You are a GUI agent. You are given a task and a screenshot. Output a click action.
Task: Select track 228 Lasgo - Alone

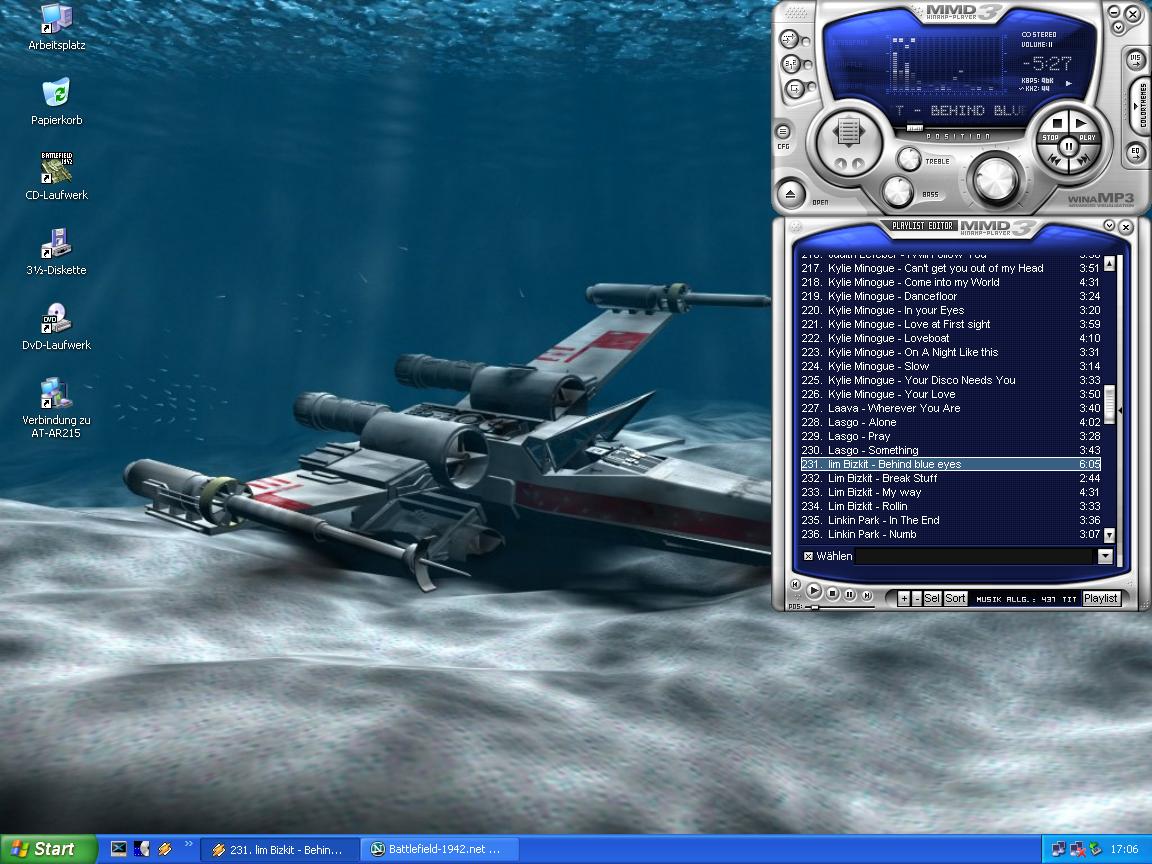951,422
